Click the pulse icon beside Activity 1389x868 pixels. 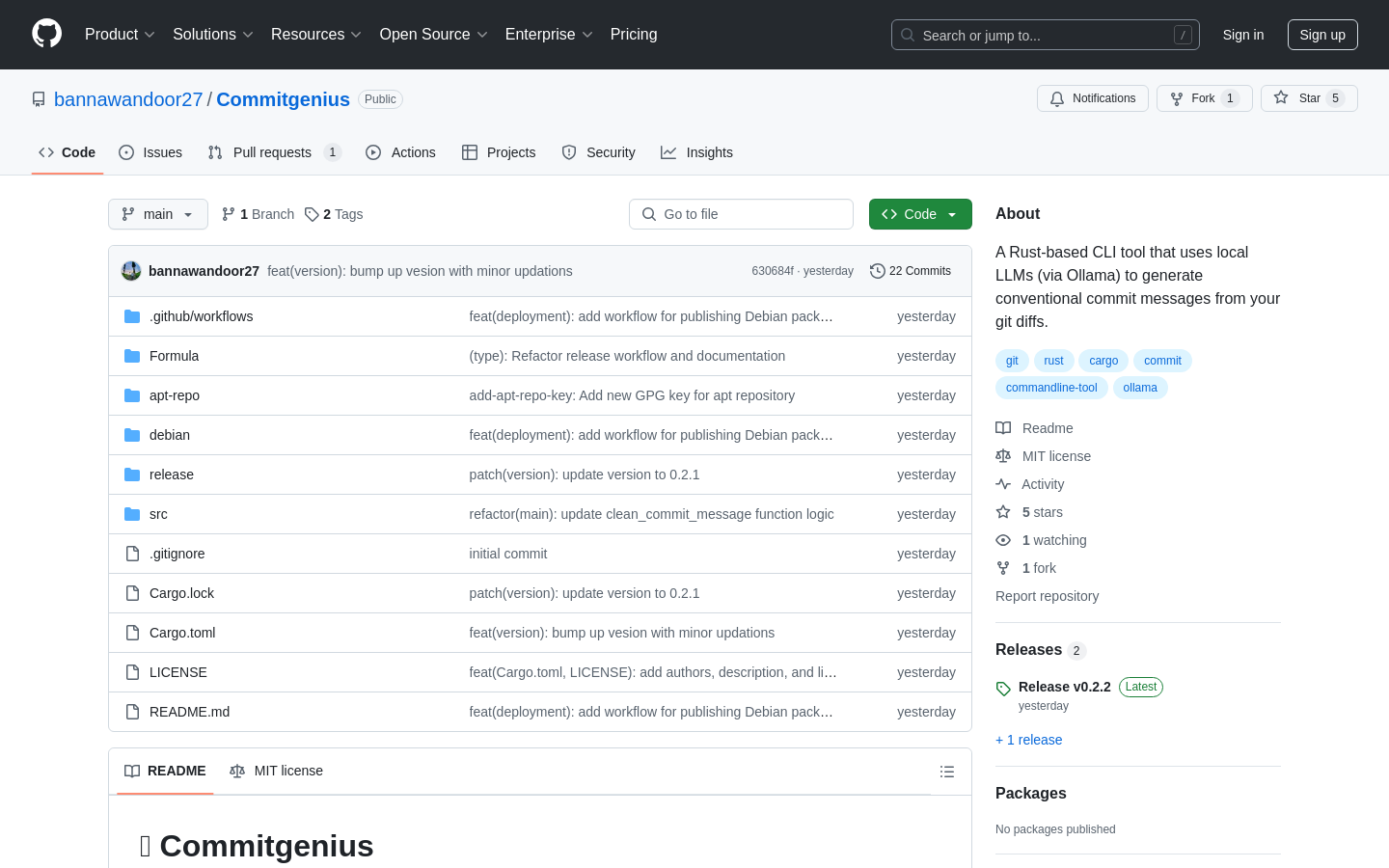pyautogui.click(x=1003, y=484)
